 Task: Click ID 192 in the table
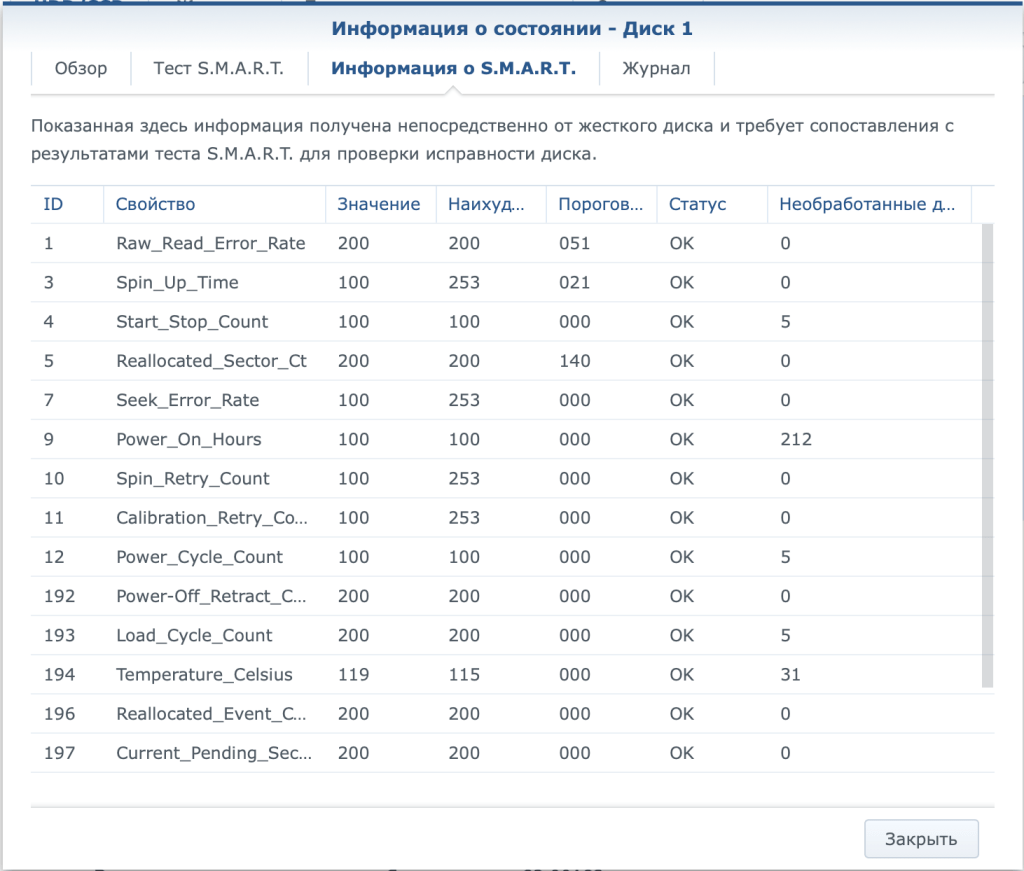[x=59, y=596]
